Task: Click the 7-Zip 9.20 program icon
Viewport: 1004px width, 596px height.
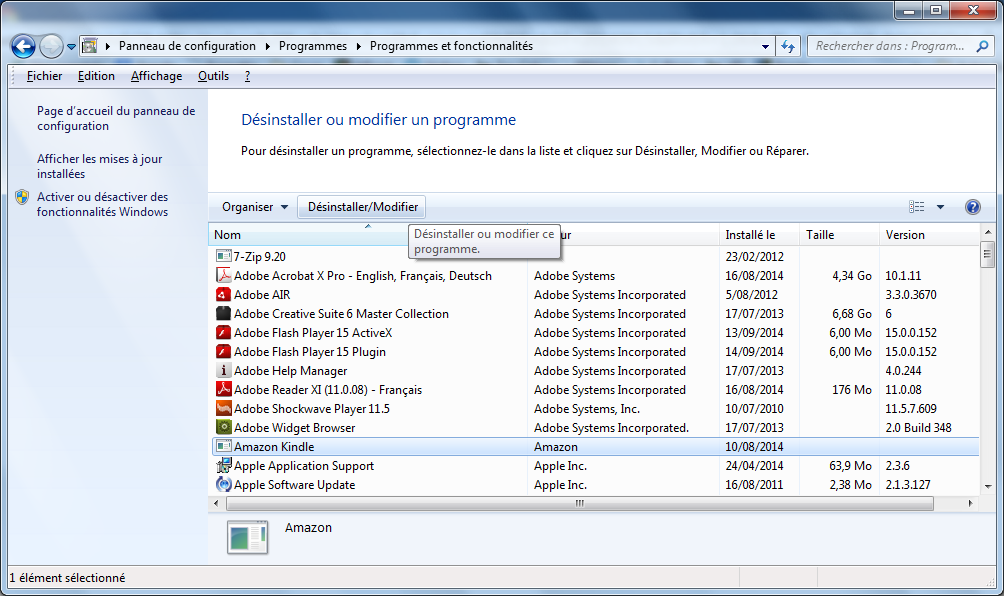Action: click(223, 256)
